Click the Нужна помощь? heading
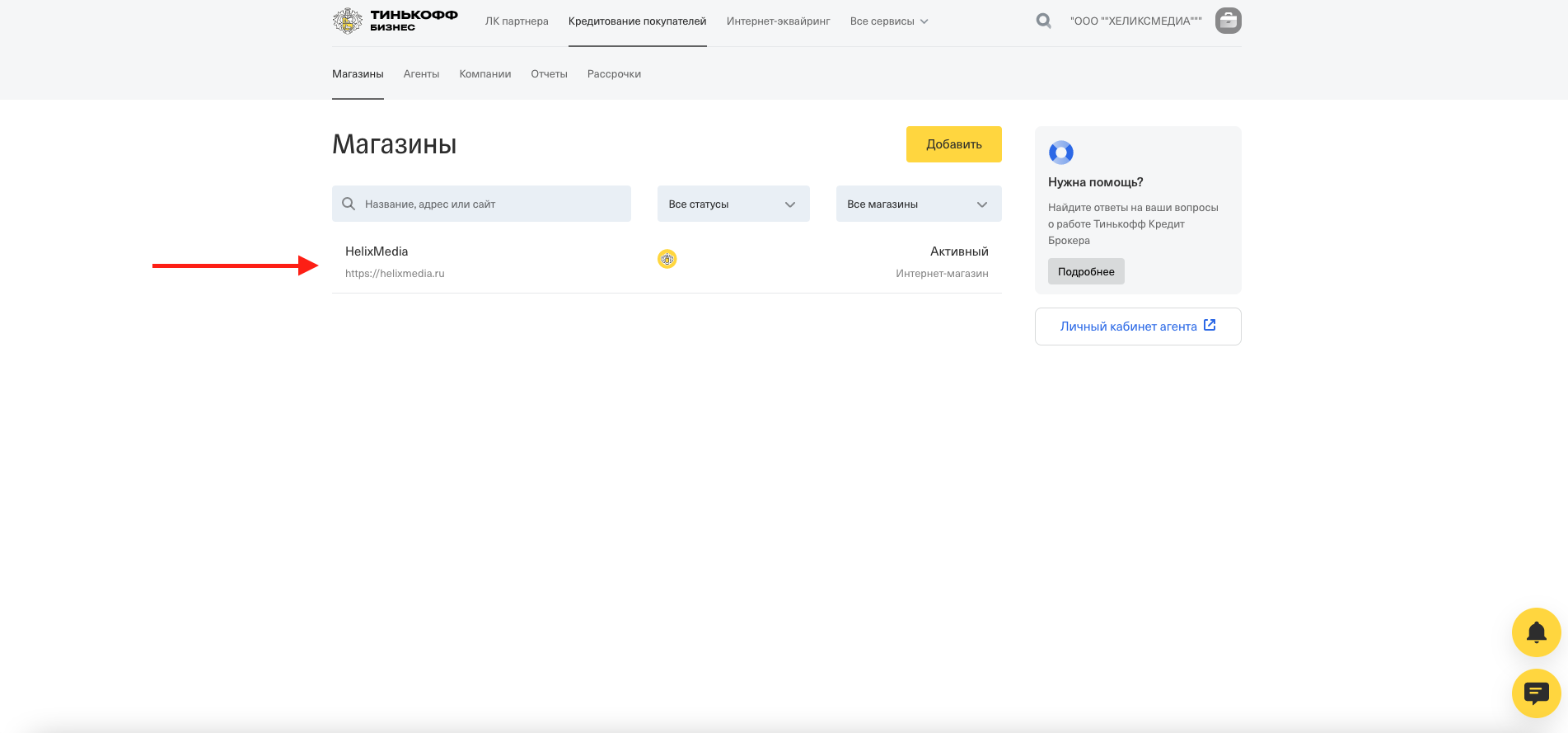Viewport: 1568px width, 733px height. click(1096, 182)
